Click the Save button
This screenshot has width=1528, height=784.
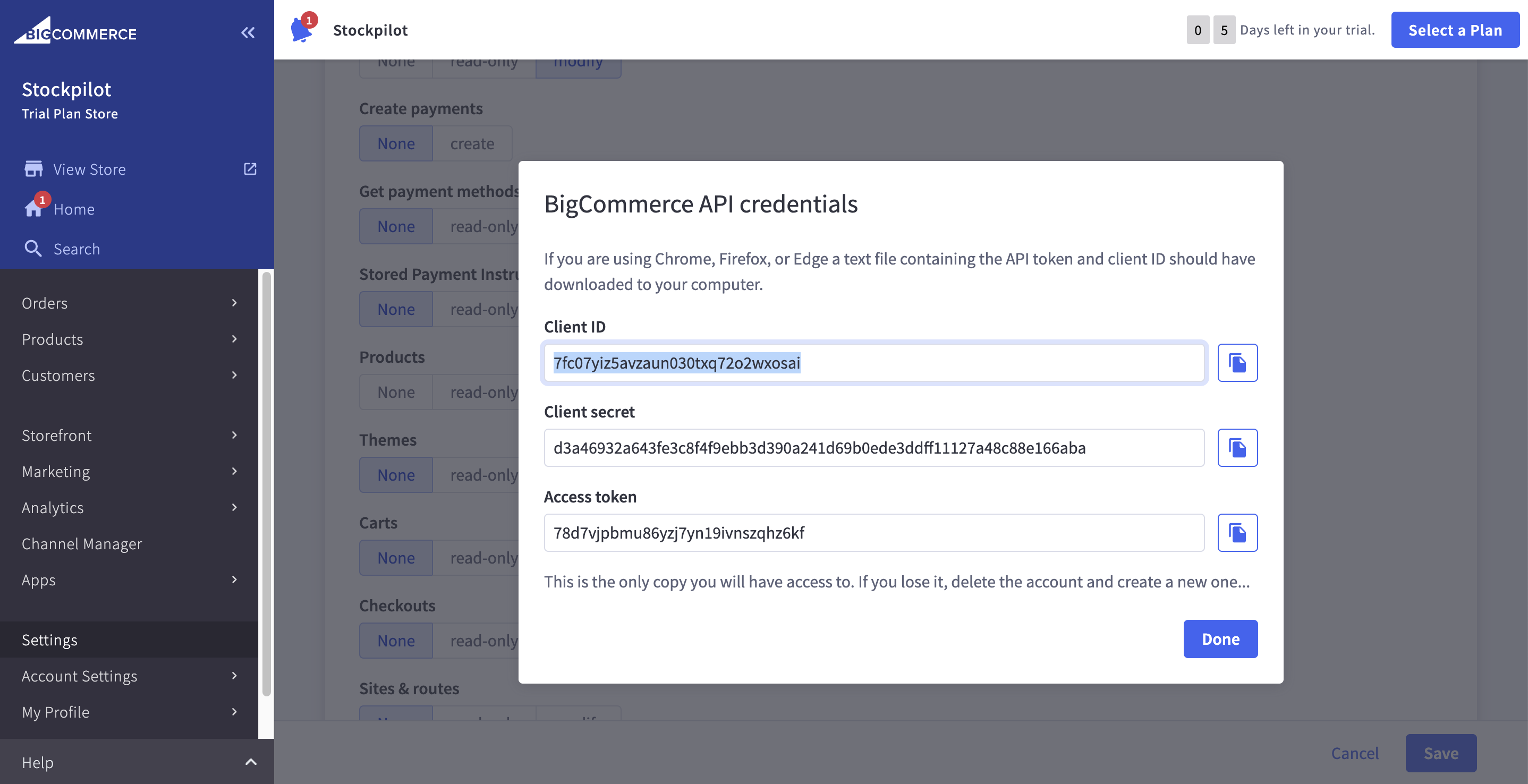pos(1441,753)
